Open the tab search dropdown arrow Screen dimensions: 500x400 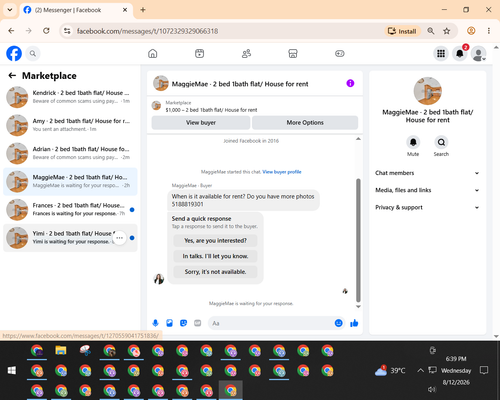10,10
